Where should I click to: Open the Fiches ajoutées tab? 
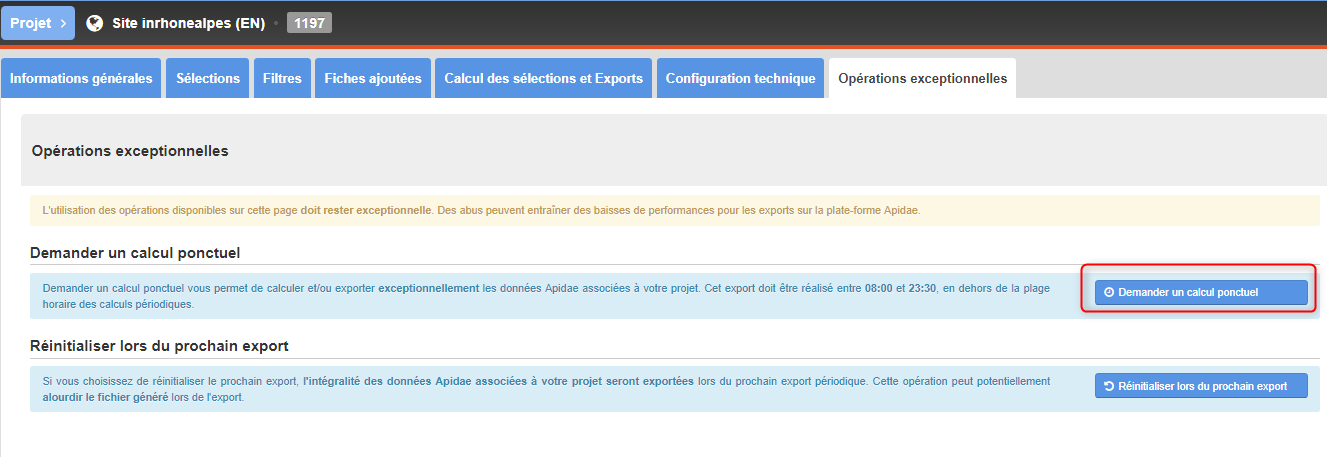373,78
